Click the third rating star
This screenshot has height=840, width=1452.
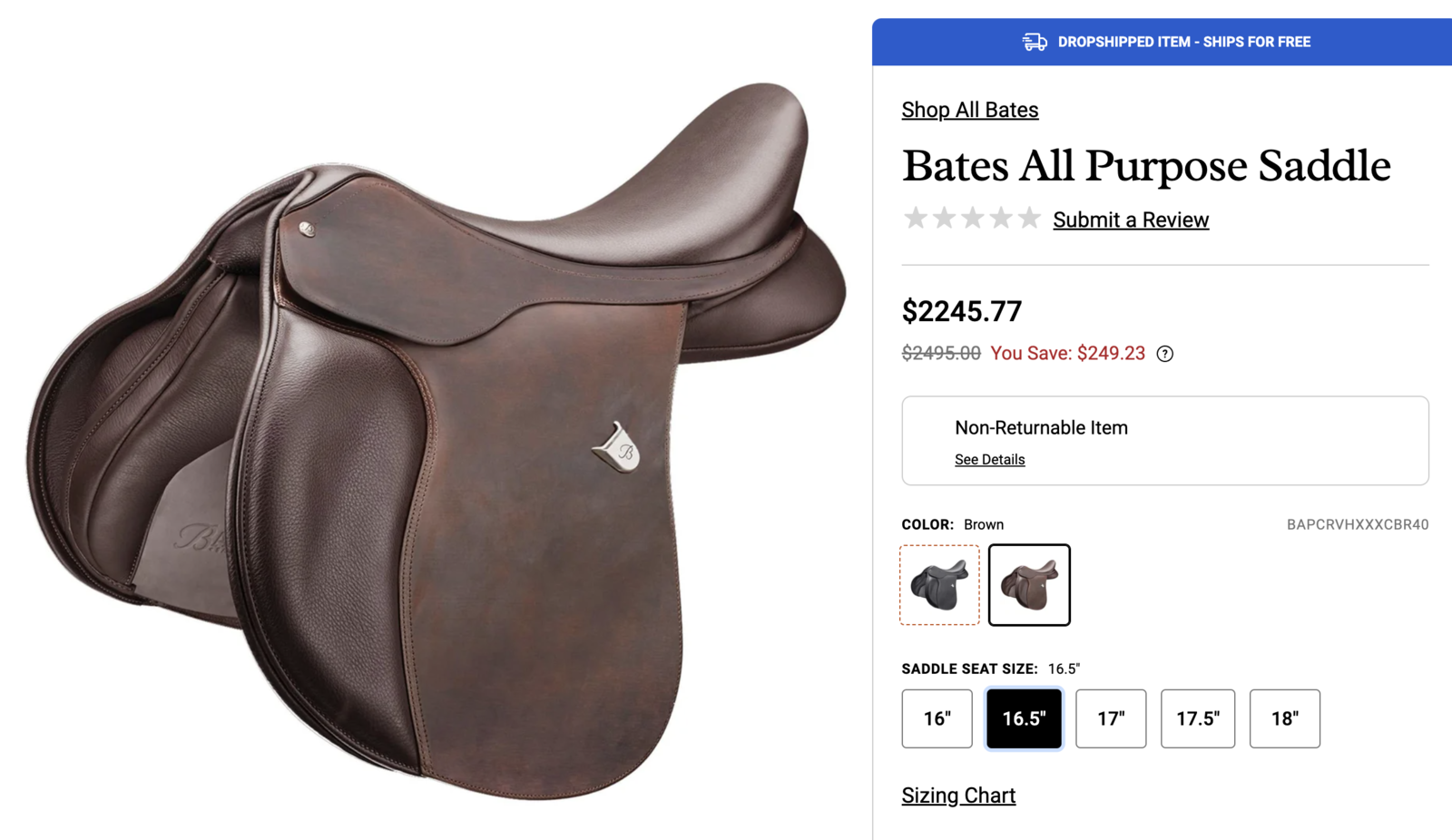pos(972,218)
